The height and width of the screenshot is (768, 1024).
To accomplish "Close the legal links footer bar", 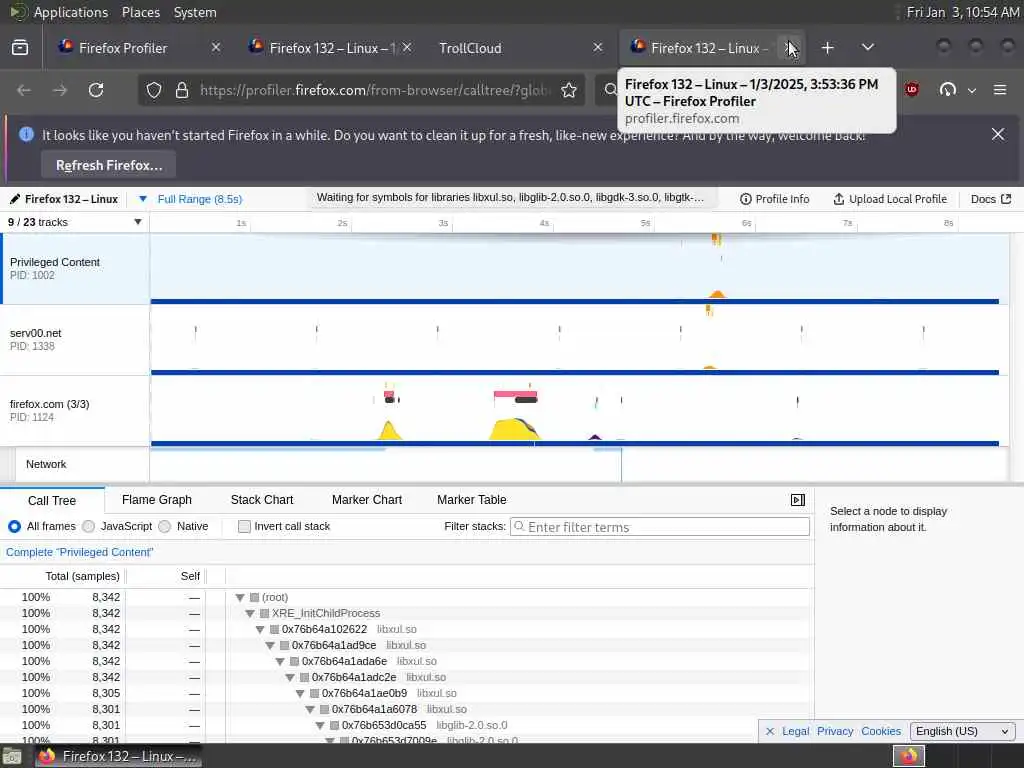I will click(770, 731).
